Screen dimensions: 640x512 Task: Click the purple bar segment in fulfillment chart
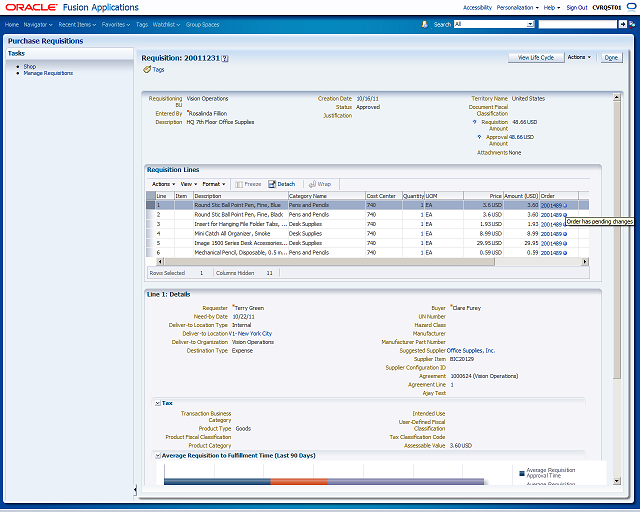point(406,482)
